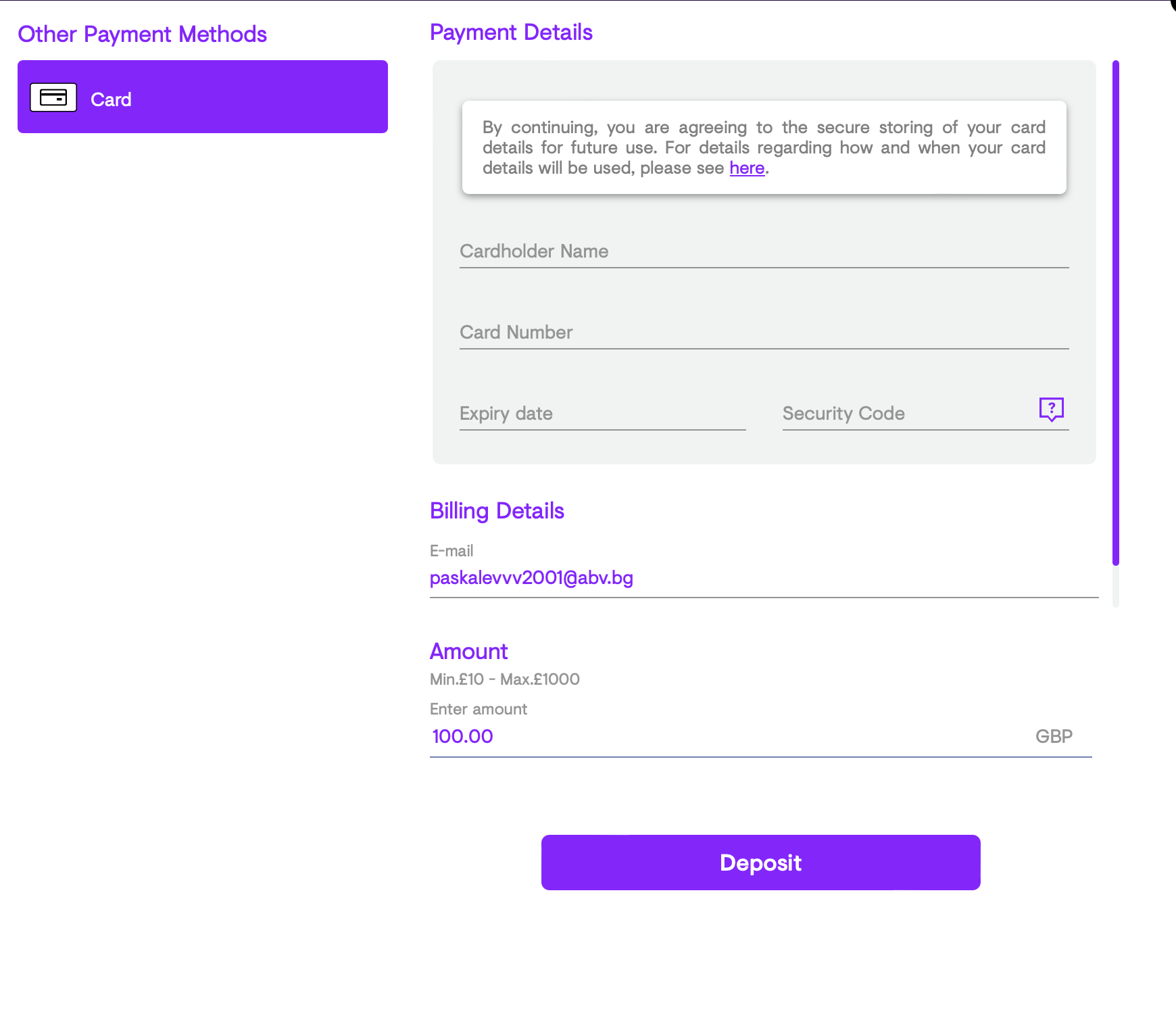Click the 'Billing Details' heading
The height and width of the screenshot is (1018, 1176).
[497, 511]
